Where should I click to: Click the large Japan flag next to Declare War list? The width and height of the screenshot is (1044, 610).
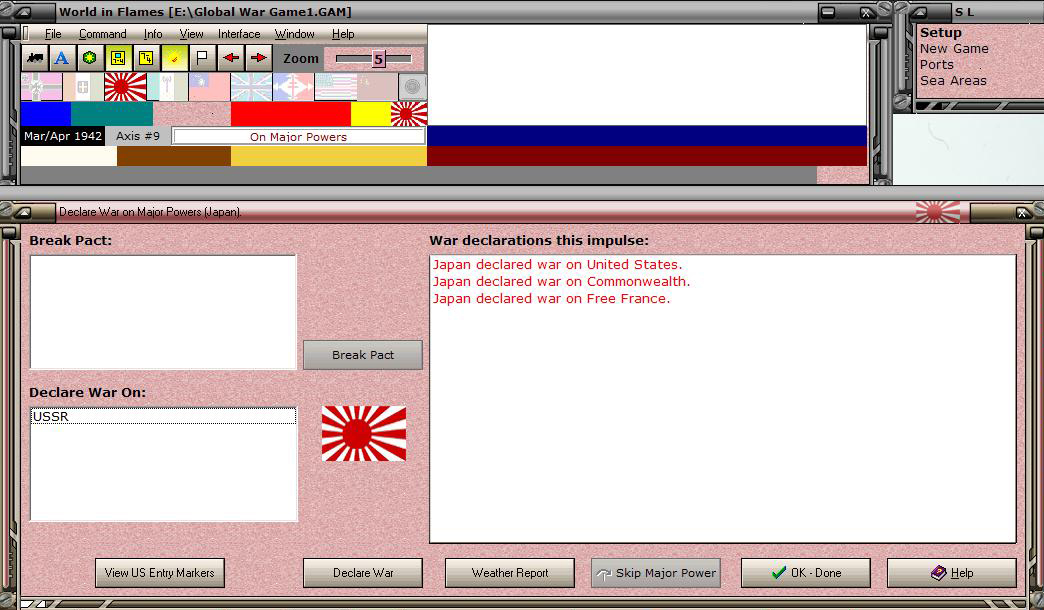[x=364, y=434]
